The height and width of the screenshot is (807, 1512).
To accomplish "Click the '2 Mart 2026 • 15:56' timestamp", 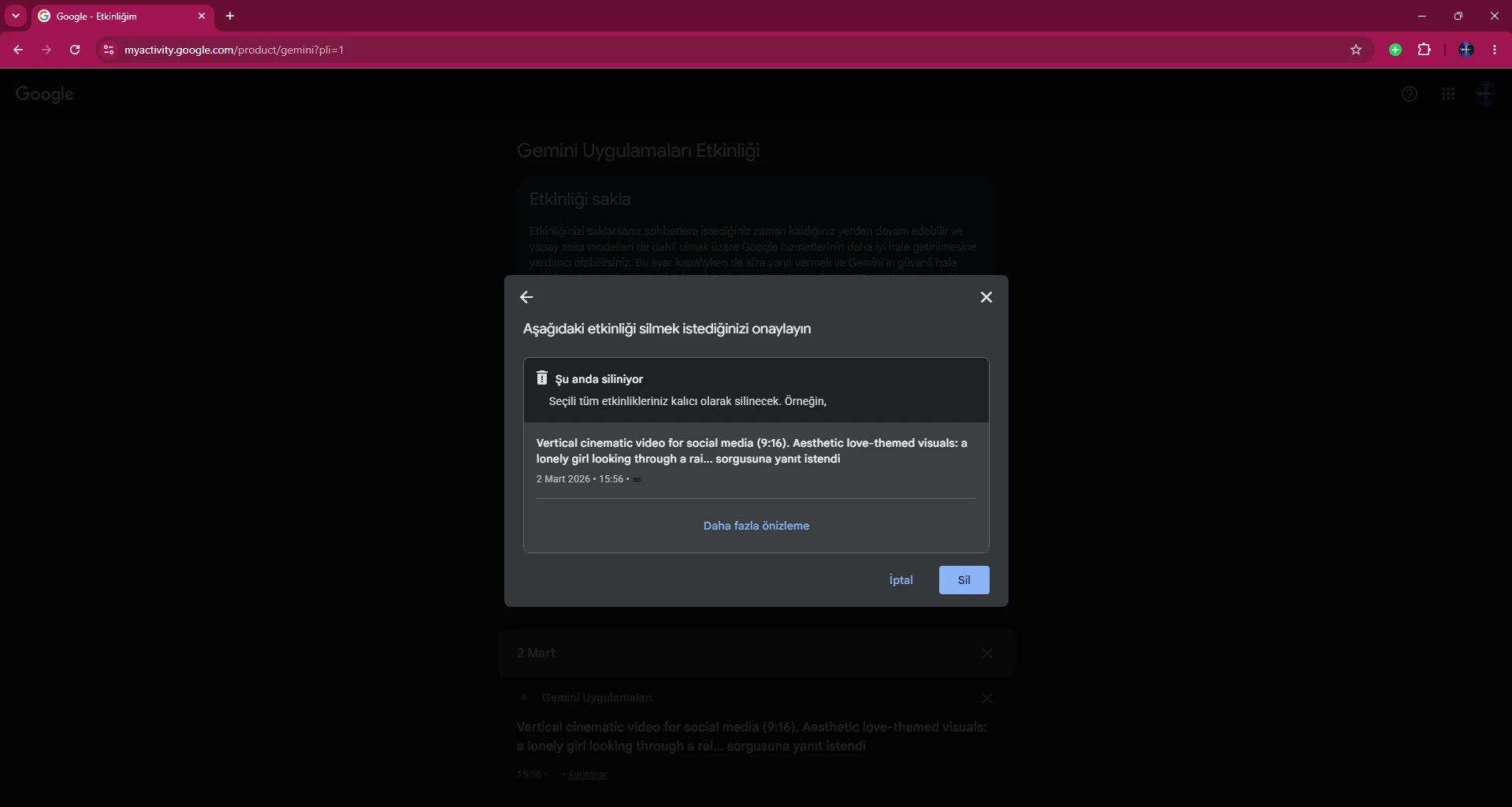I will (x=580, y=479).
